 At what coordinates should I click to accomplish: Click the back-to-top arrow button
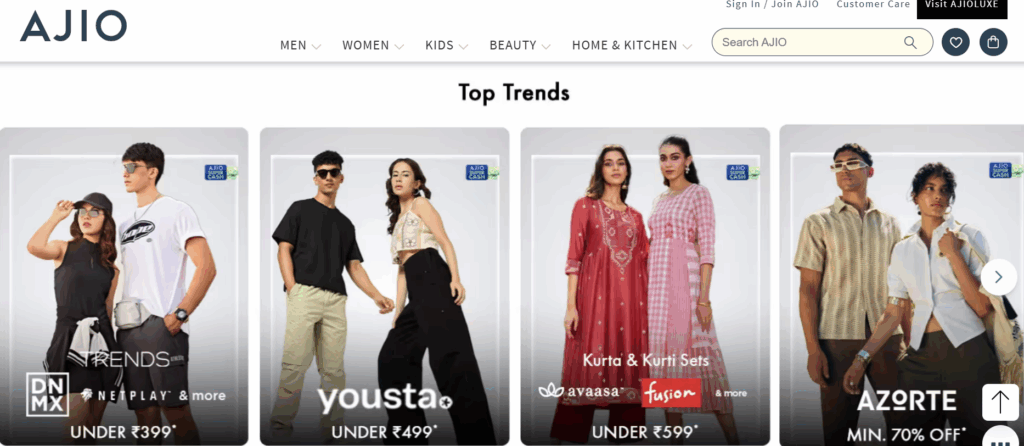pos(1000,402)
